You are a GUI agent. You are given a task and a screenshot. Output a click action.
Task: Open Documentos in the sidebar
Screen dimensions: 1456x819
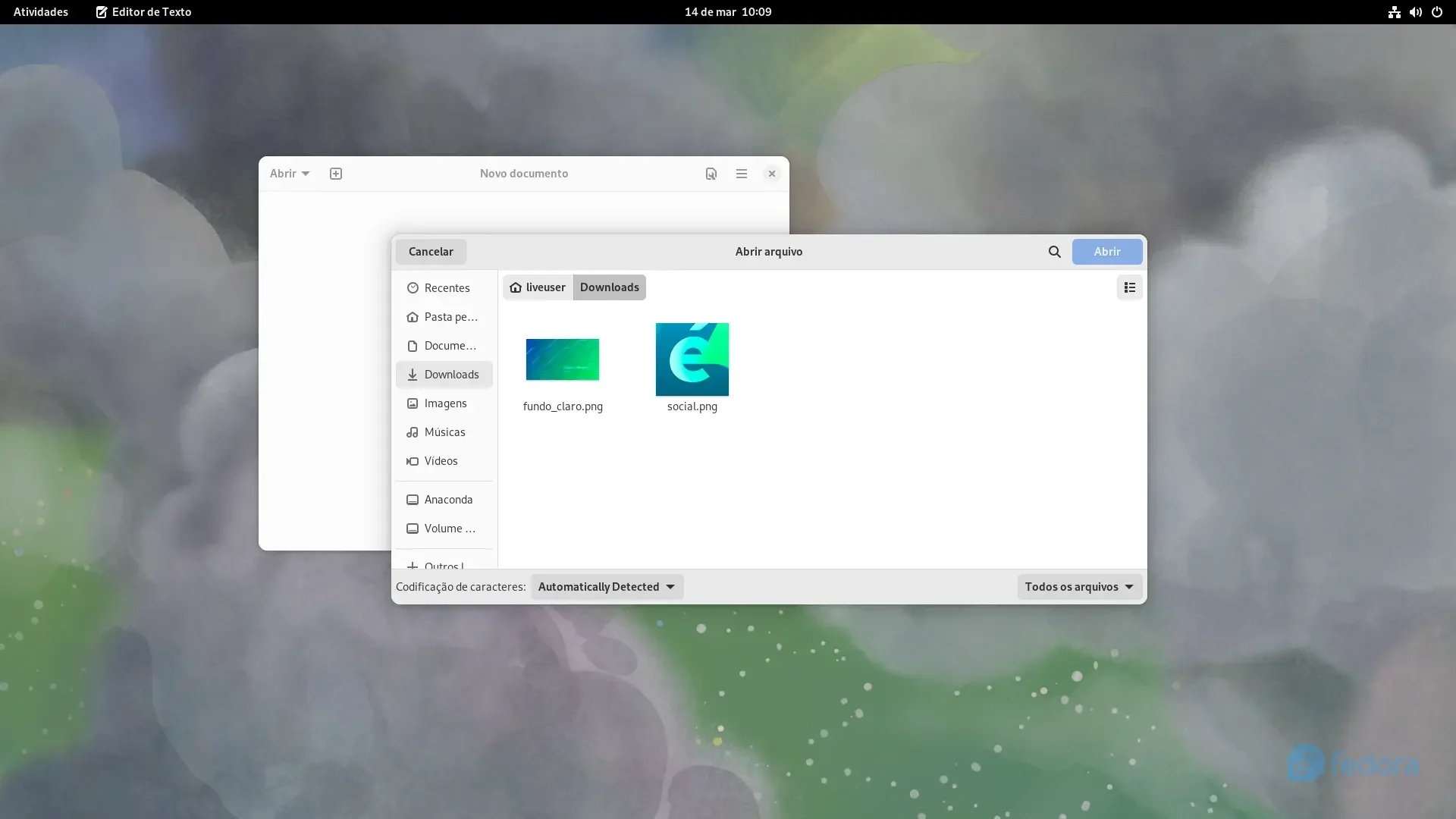coord(444,346)
